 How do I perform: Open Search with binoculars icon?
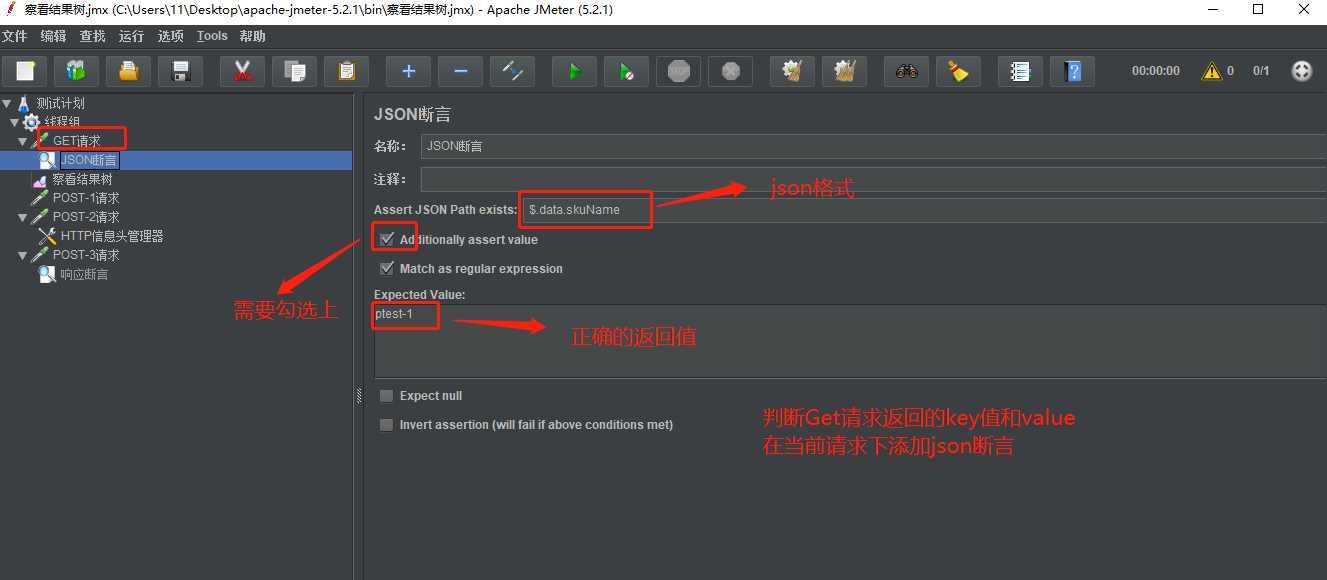point(906,71)
